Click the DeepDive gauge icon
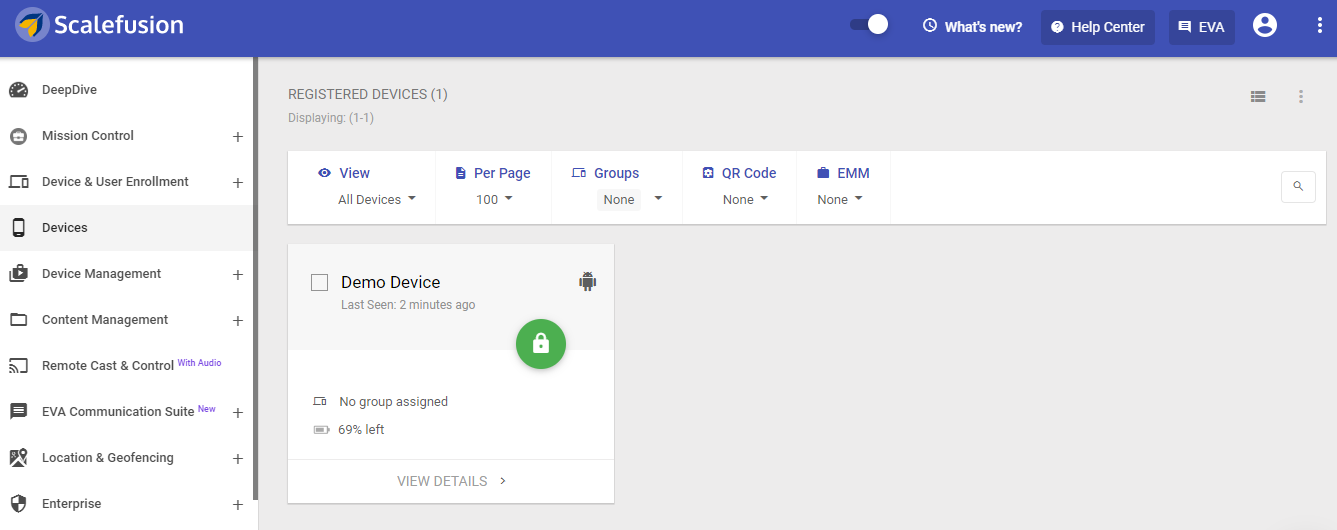1337x530 pixels. click(19, 90)
